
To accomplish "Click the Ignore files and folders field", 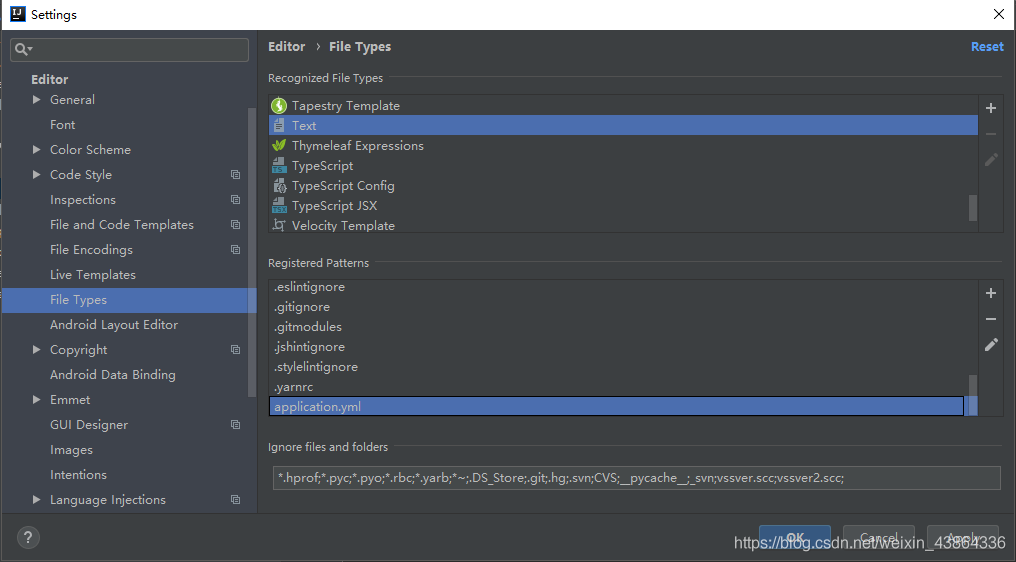I will pyautogui.click(x=636, y=478).
